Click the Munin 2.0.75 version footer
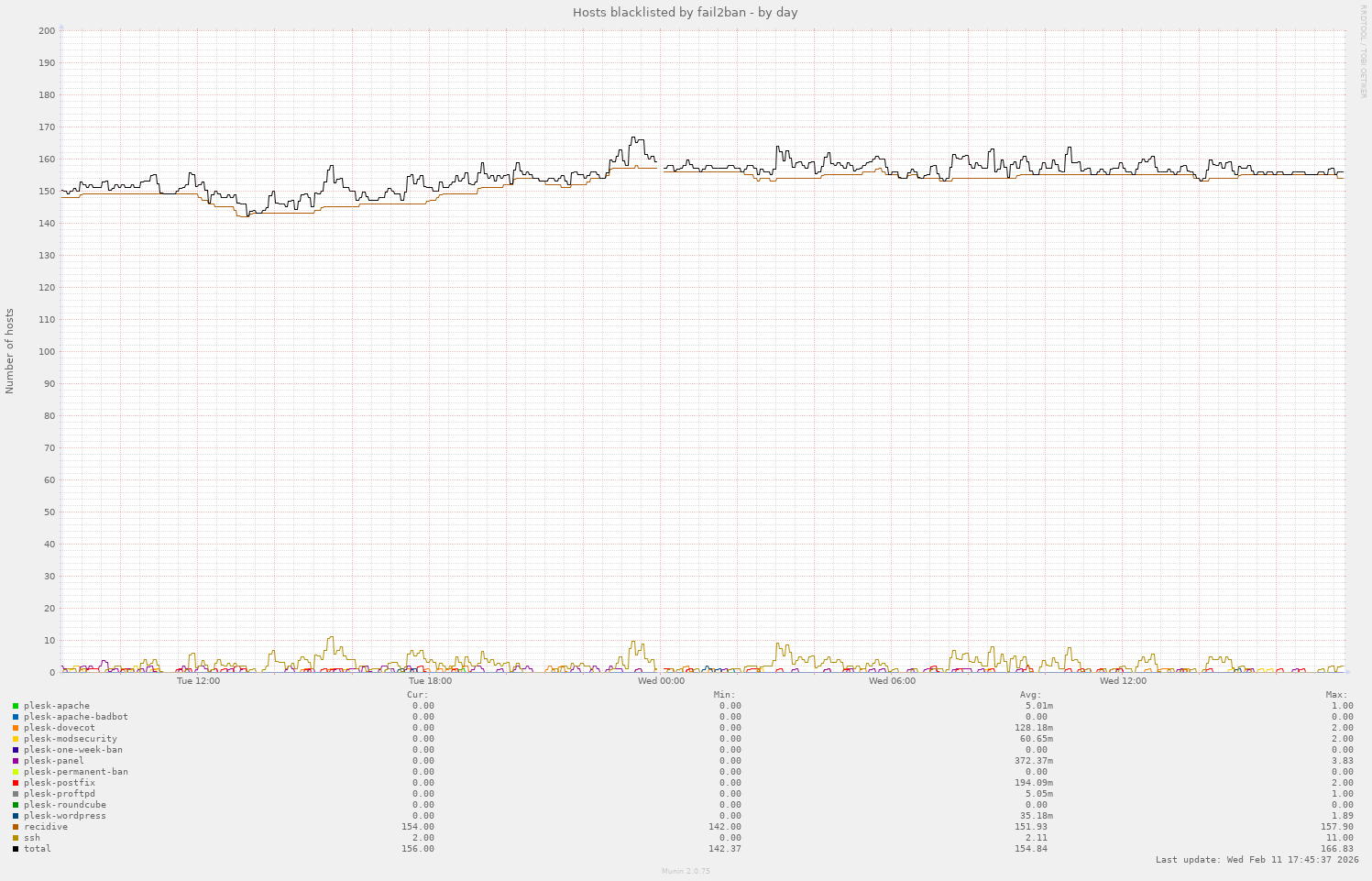 pos(686,871)
